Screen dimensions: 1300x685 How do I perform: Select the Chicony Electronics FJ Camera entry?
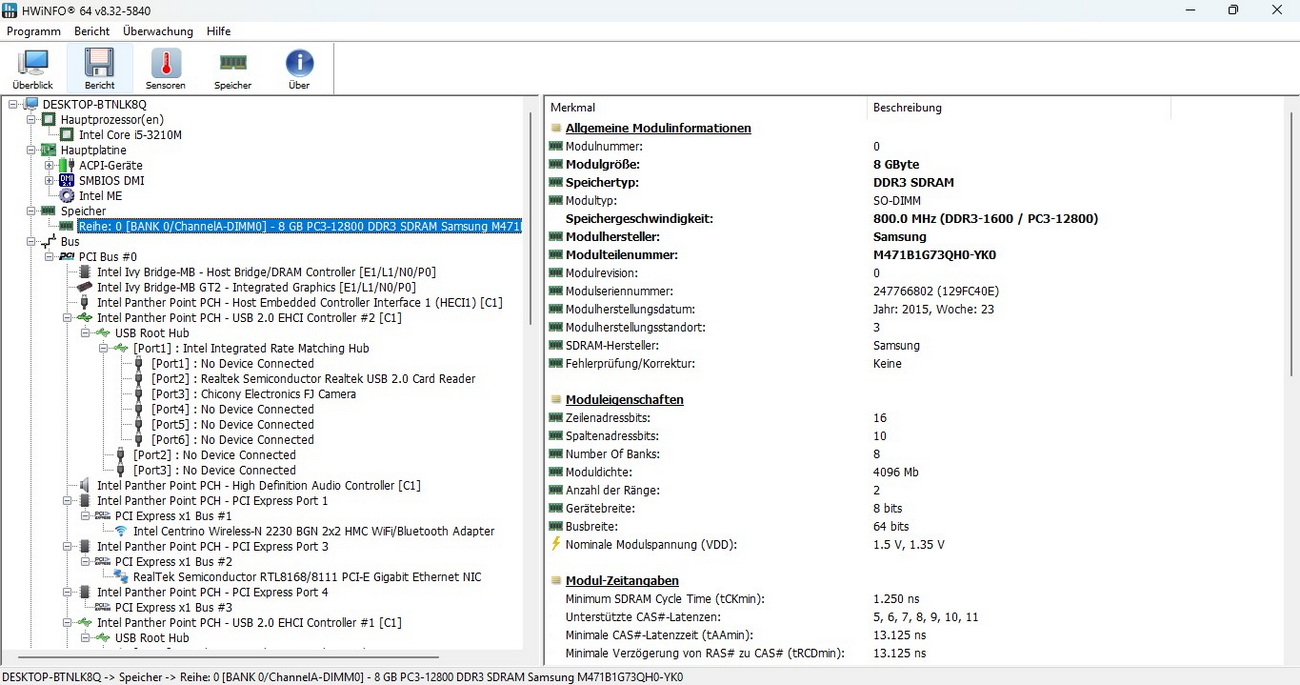pos(253,394)
